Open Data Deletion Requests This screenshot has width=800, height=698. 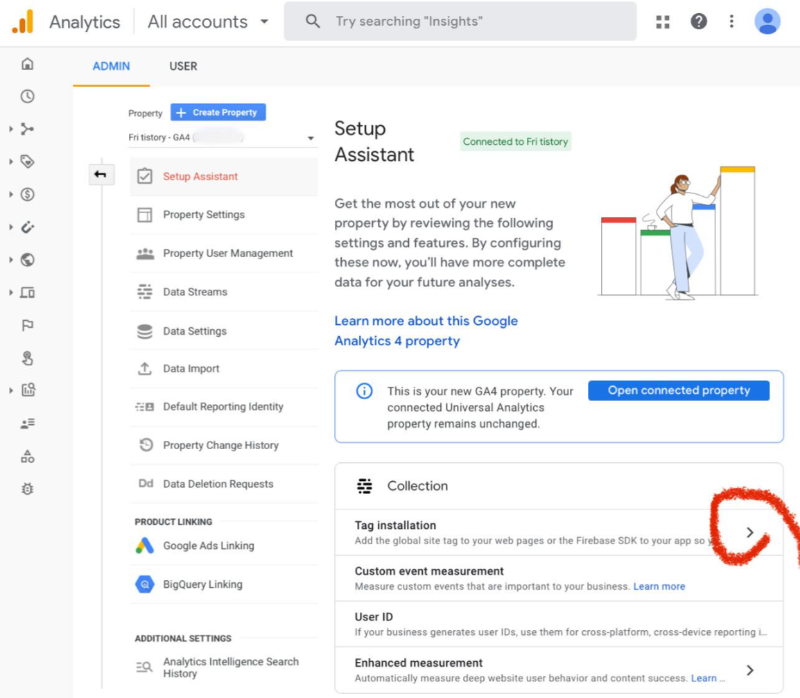(x=224, y=484)
